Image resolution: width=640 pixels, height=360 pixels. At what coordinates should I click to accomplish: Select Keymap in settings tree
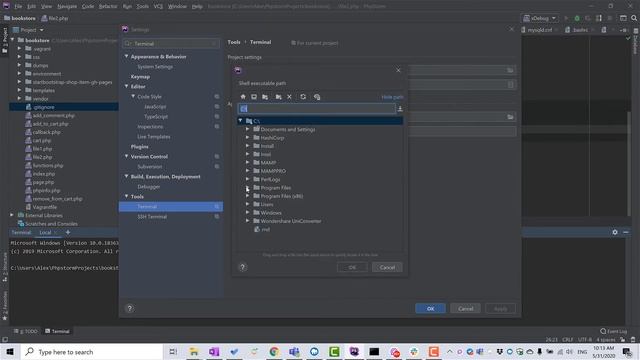click(140, 76)
